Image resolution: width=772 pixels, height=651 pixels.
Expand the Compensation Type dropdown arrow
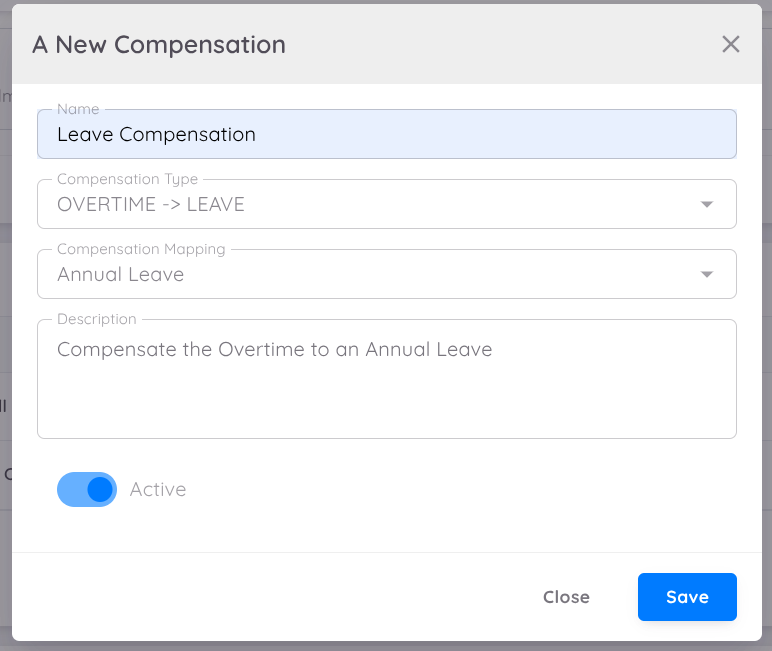click(707, 204)
